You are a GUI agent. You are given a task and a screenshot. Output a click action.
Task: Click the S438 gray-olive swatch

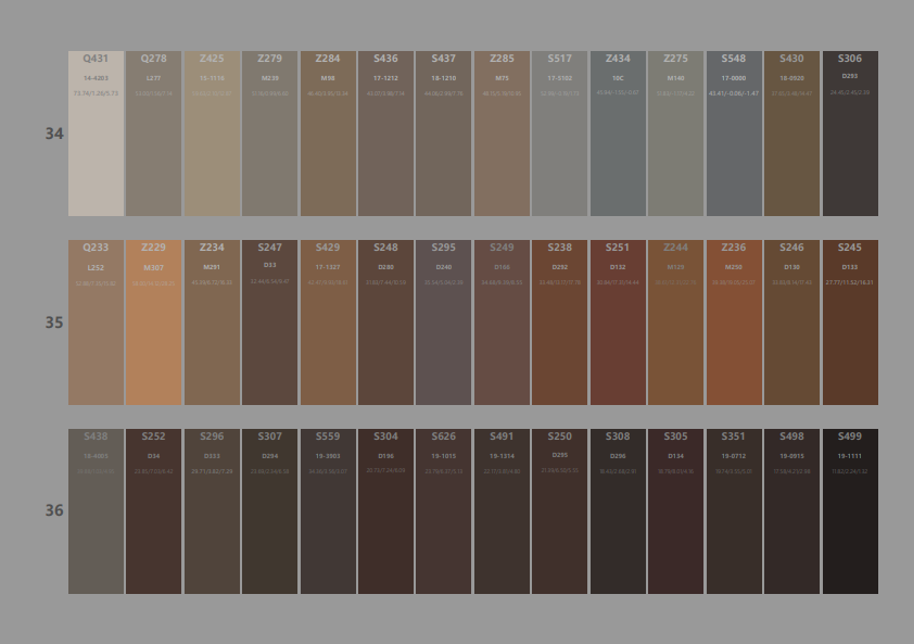(96, 511)
